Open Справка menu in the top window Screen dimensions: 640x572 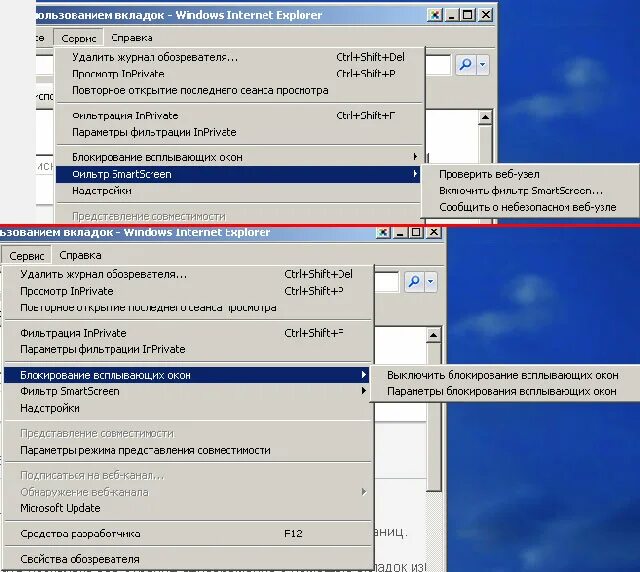point(131,38)
